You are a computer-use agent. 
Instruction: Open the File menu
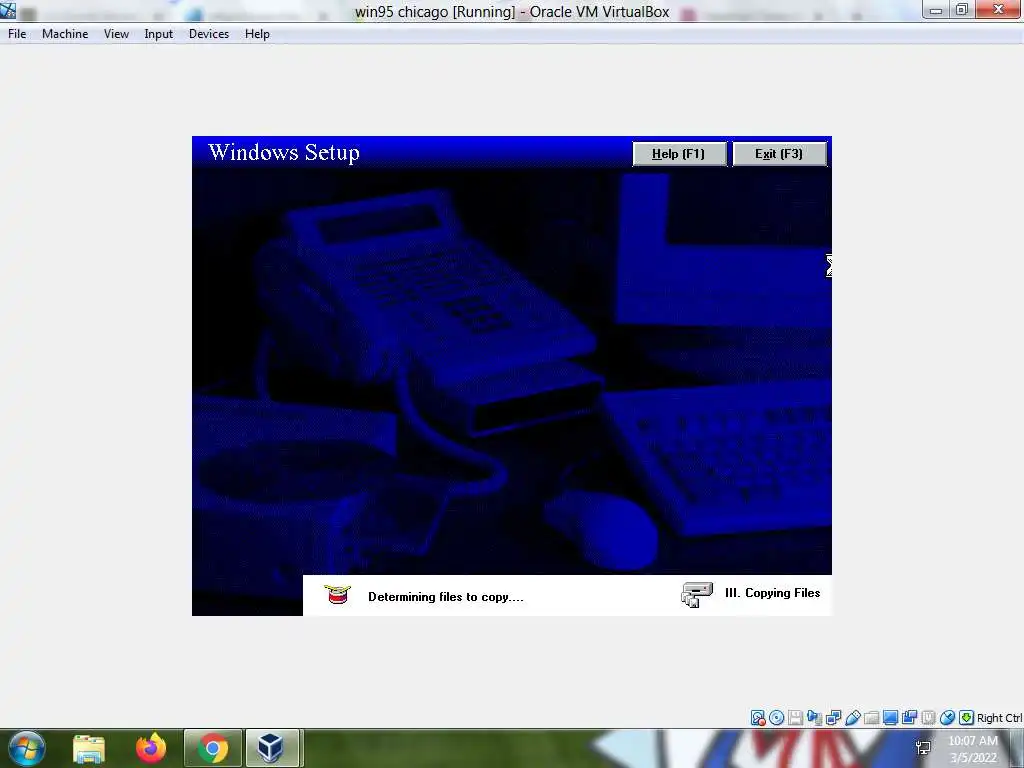coord(17,34)
